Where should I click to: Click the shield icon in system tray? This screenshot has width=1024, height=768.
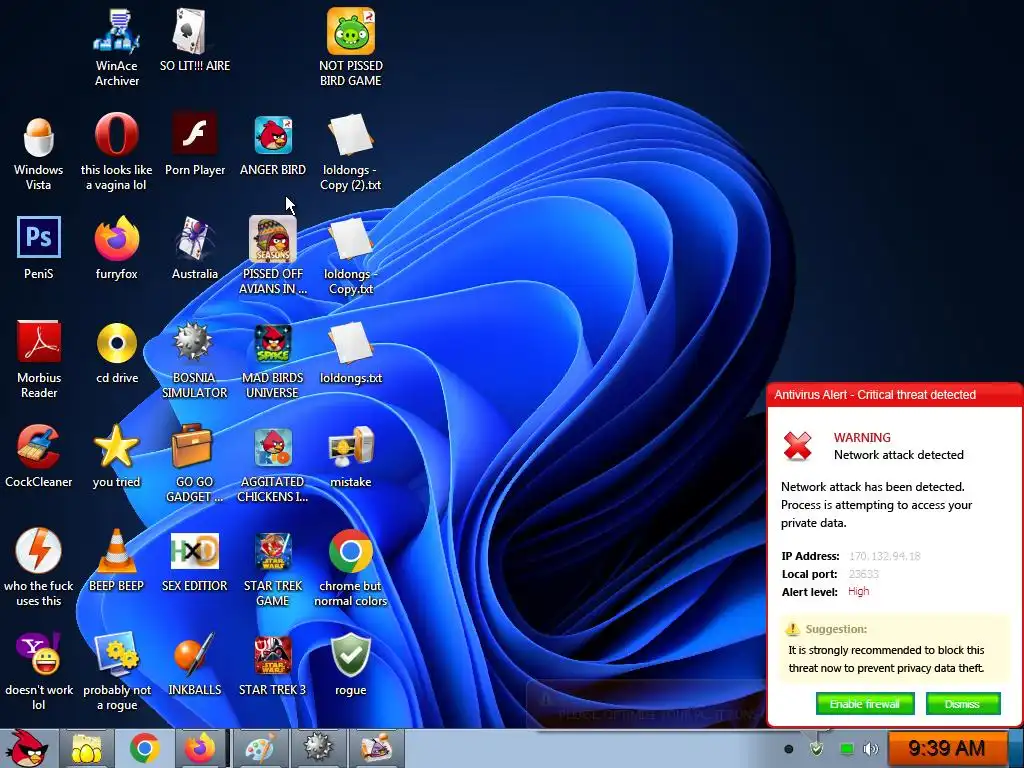point(816,748)
